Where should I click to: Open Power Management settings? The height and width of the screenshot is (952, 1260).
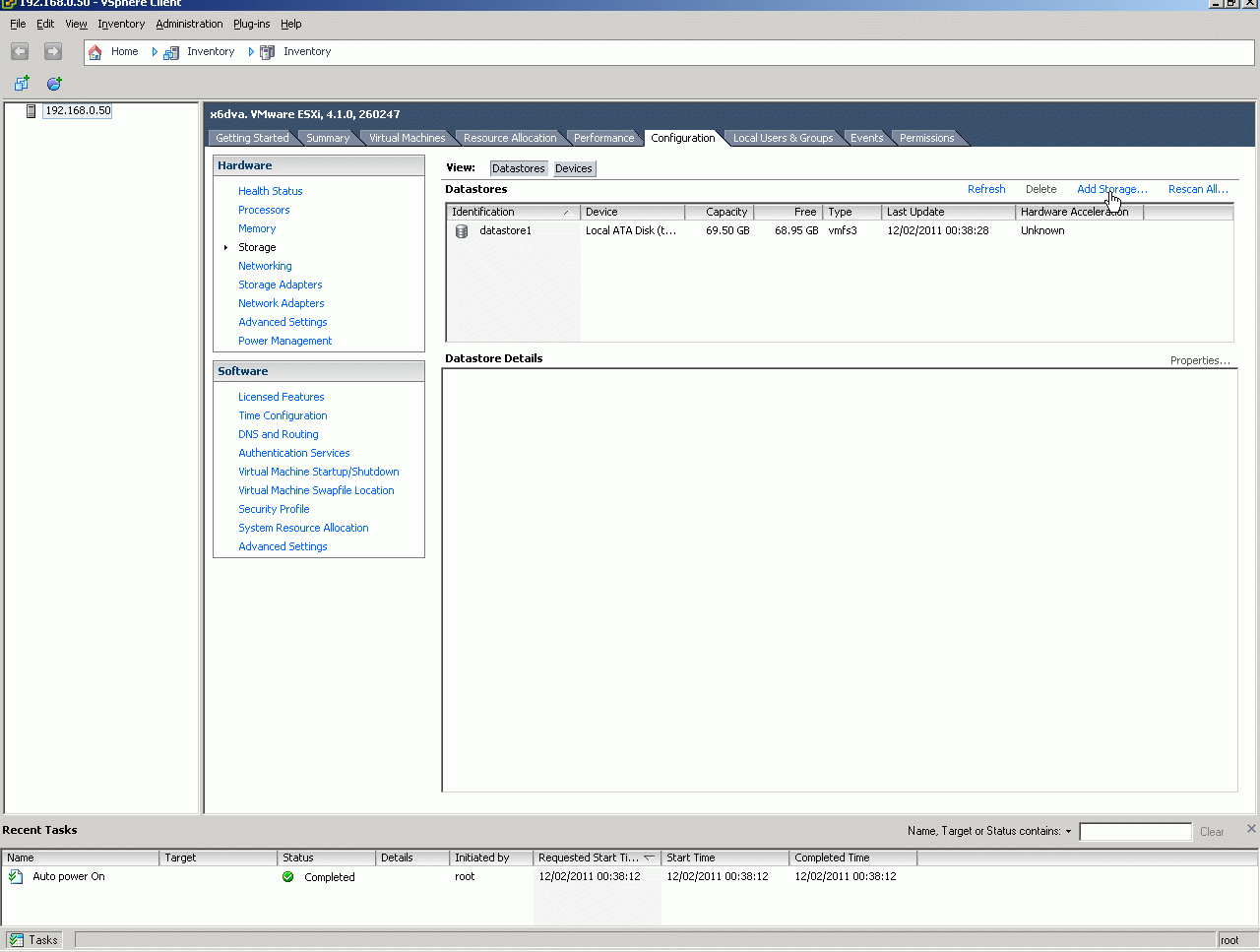pos(285,341)
